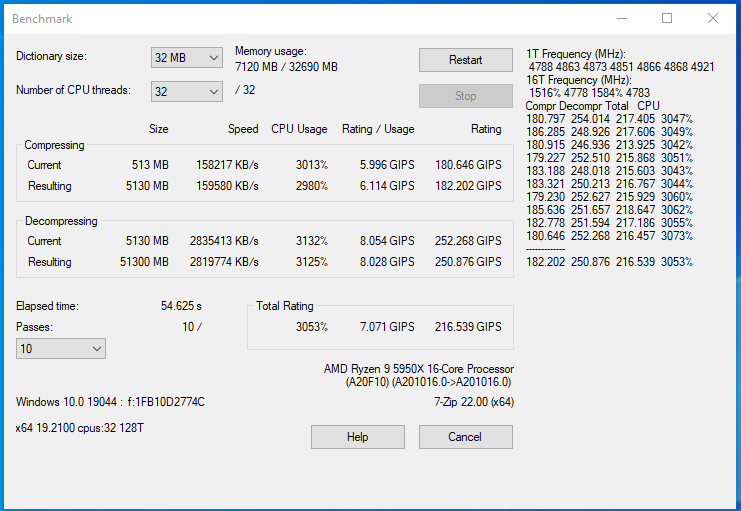Viewport: 741px width, 511px height.
Task: Click the 7-Zip 22.00 (x64) version text
Action: 474,402
